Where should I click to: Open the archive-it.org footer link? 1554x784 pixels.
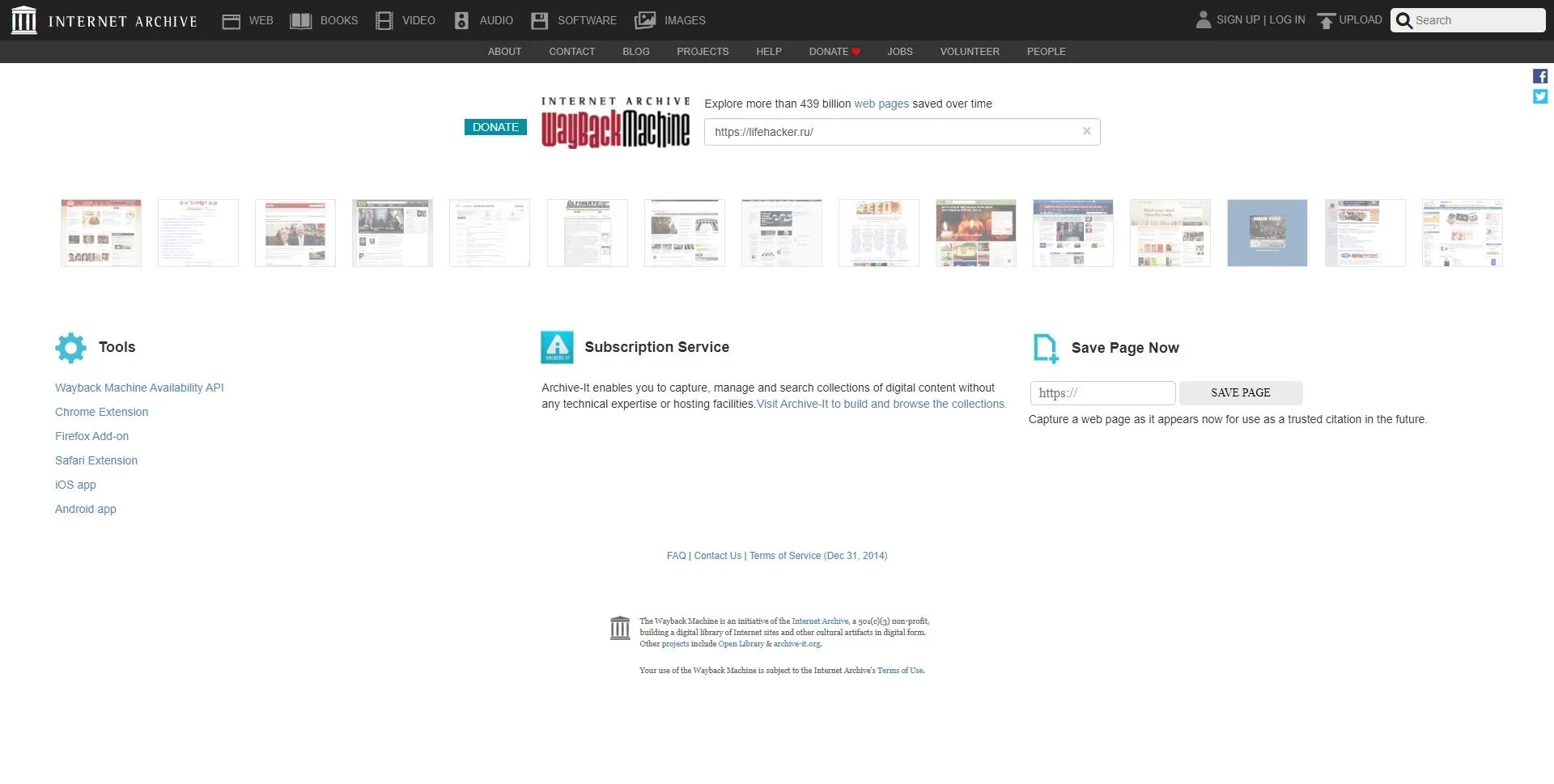[x=797, y=644]
